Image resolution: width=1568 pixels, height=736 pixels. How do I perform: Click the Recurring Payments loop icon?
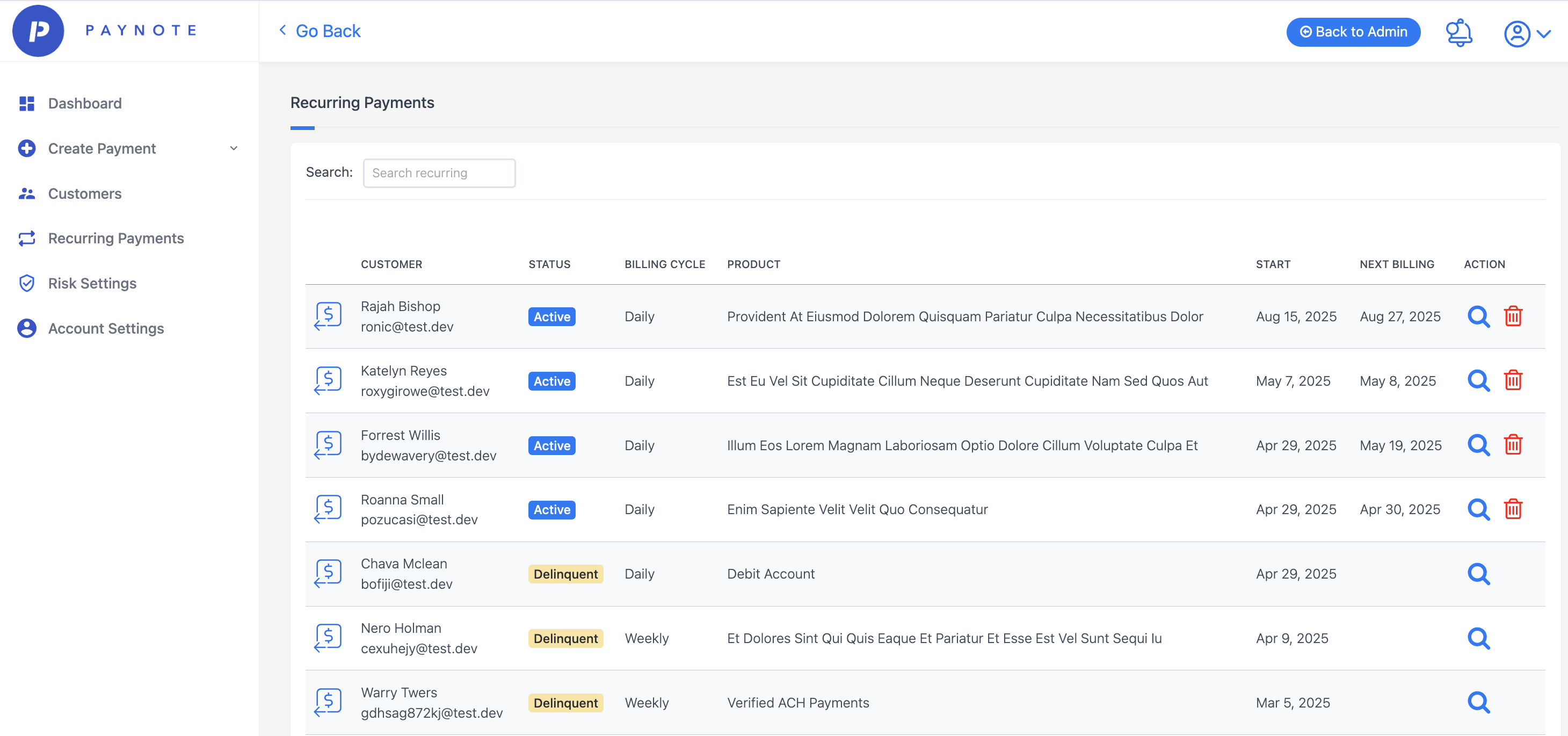[27, 238]
